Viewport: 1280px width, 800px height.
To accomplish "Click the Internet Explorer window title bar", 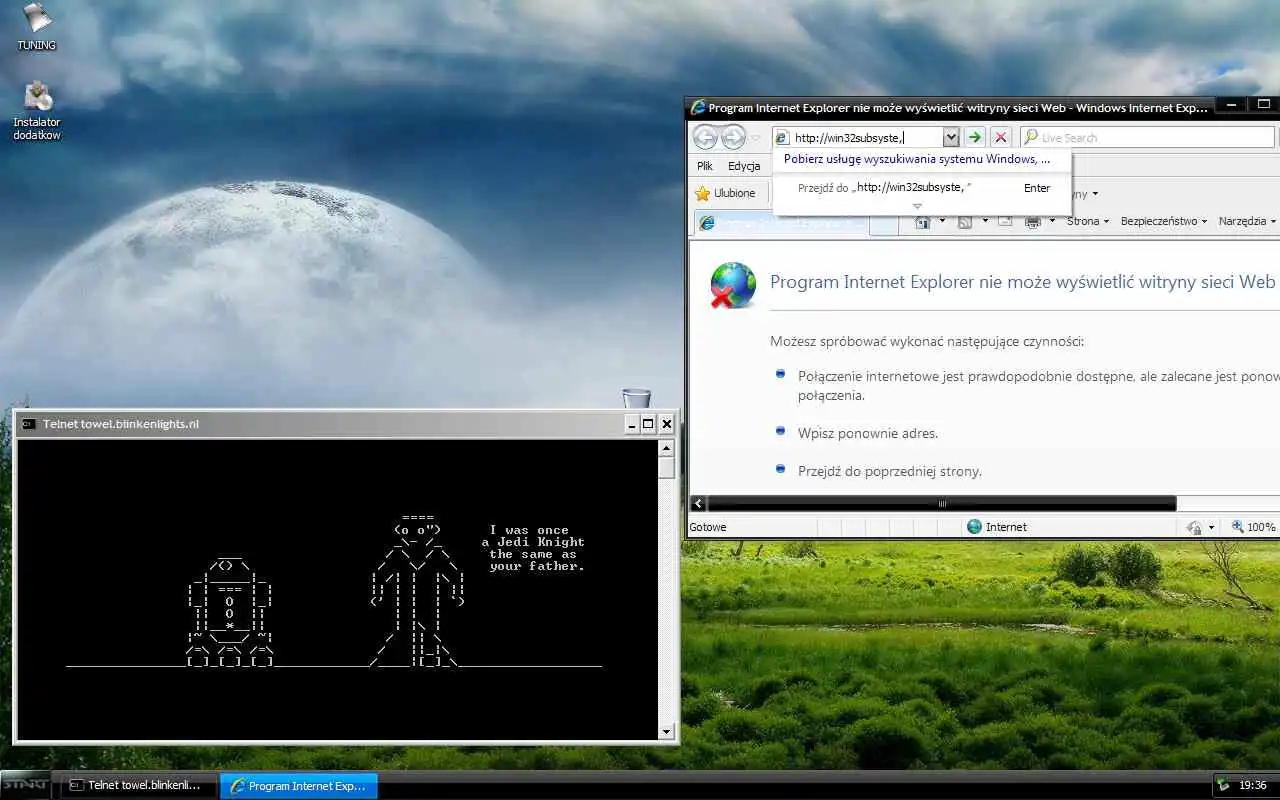I will tap(950, 107).
